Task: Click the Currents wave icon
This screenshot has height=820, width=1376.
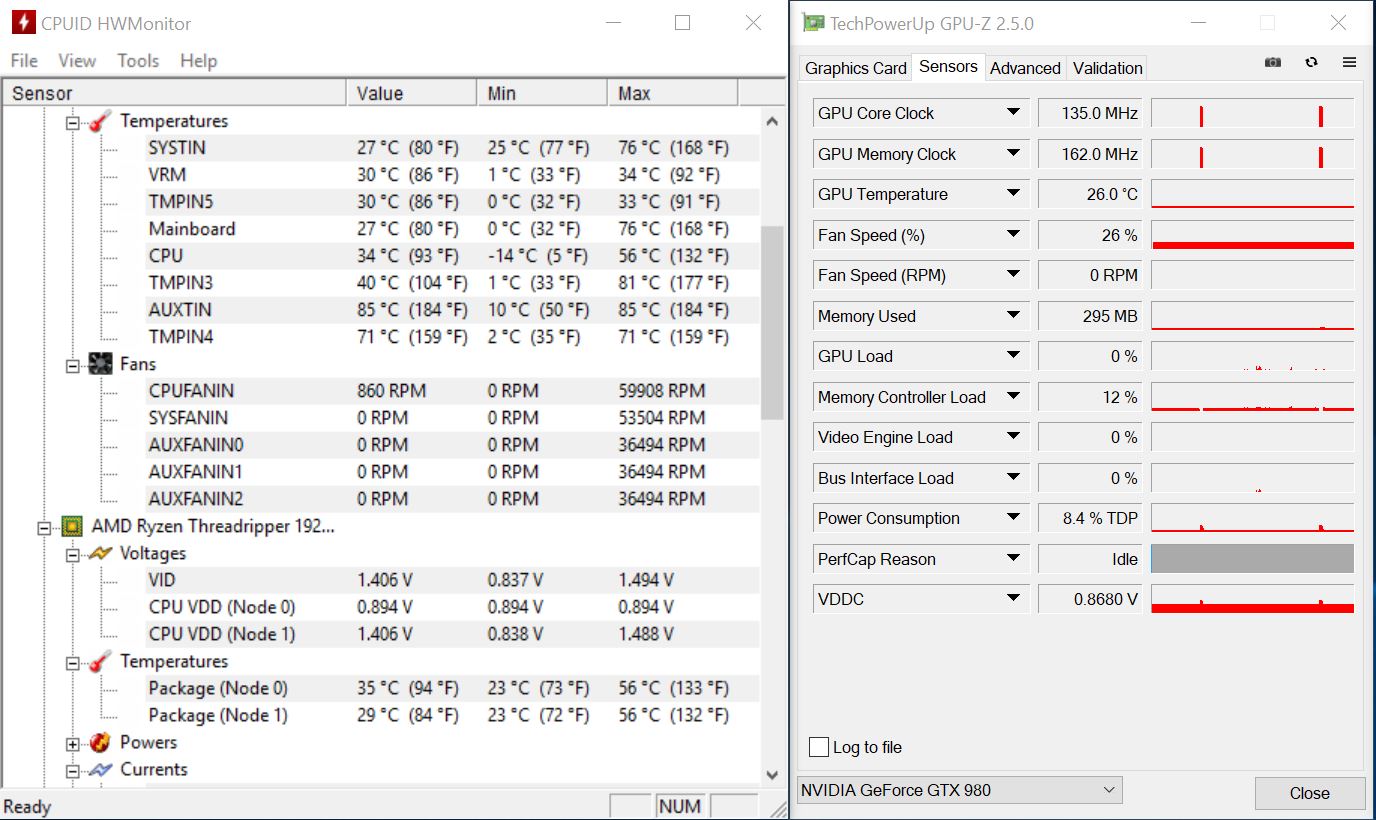Action: click(100, 769)
